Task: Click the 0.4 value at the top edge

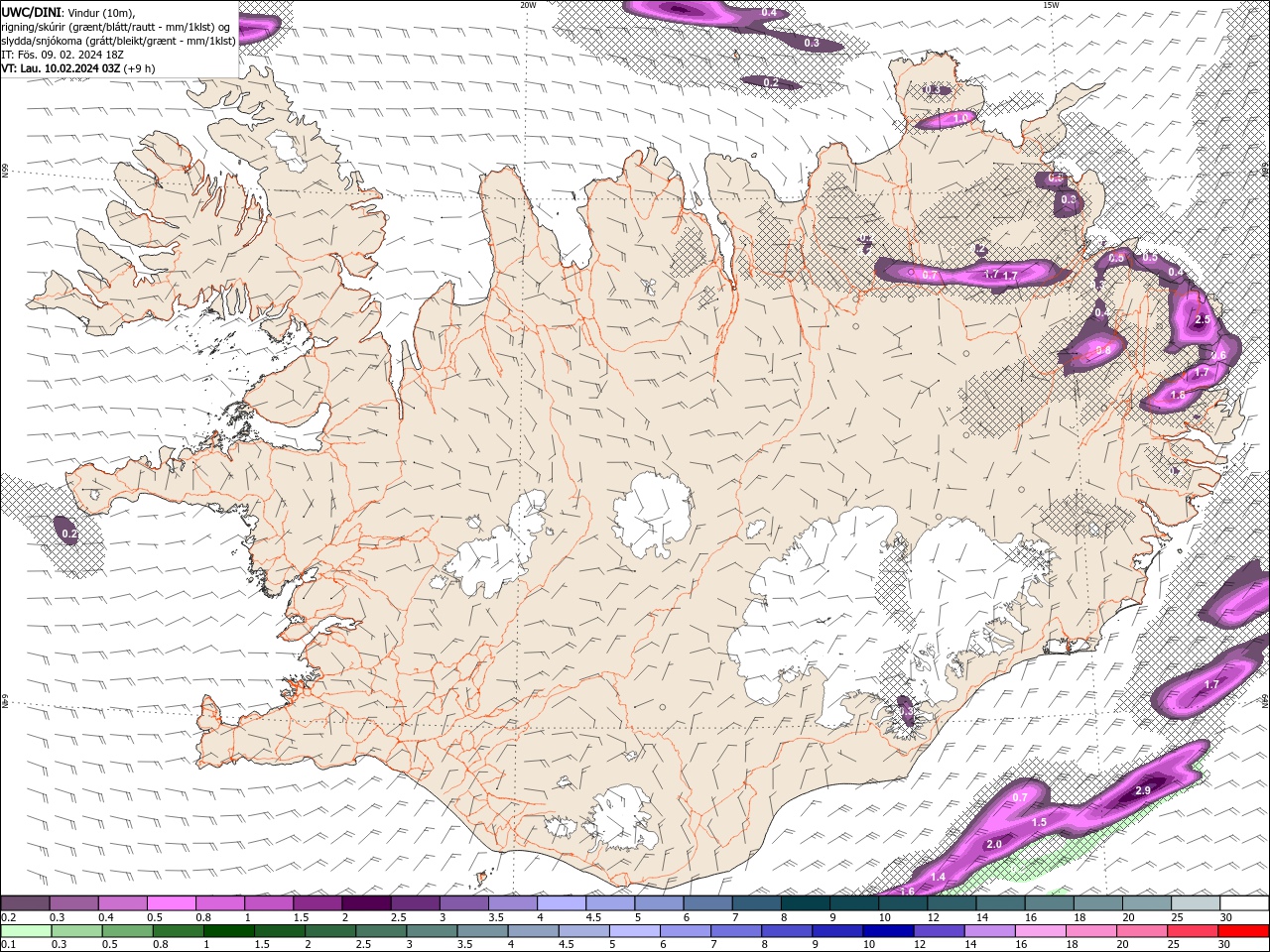Action: pos(769,12)
